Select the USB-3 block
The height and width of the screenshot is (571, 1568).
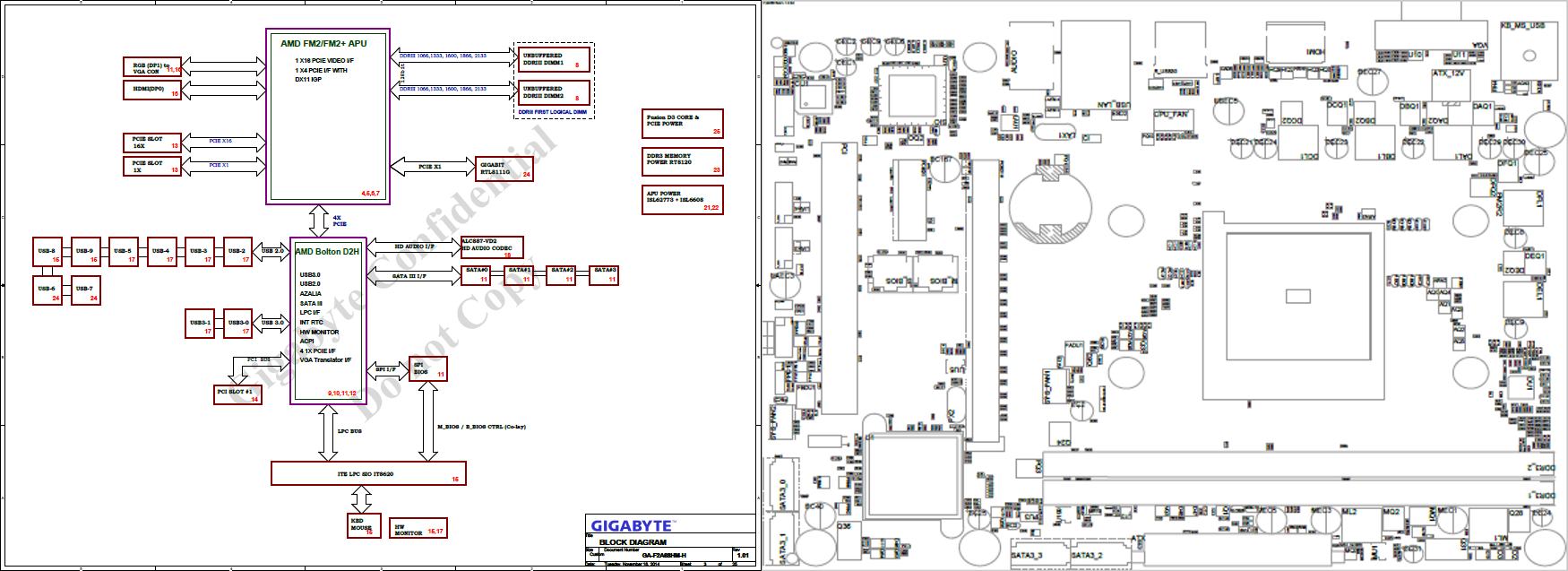(x=200, y=252)
